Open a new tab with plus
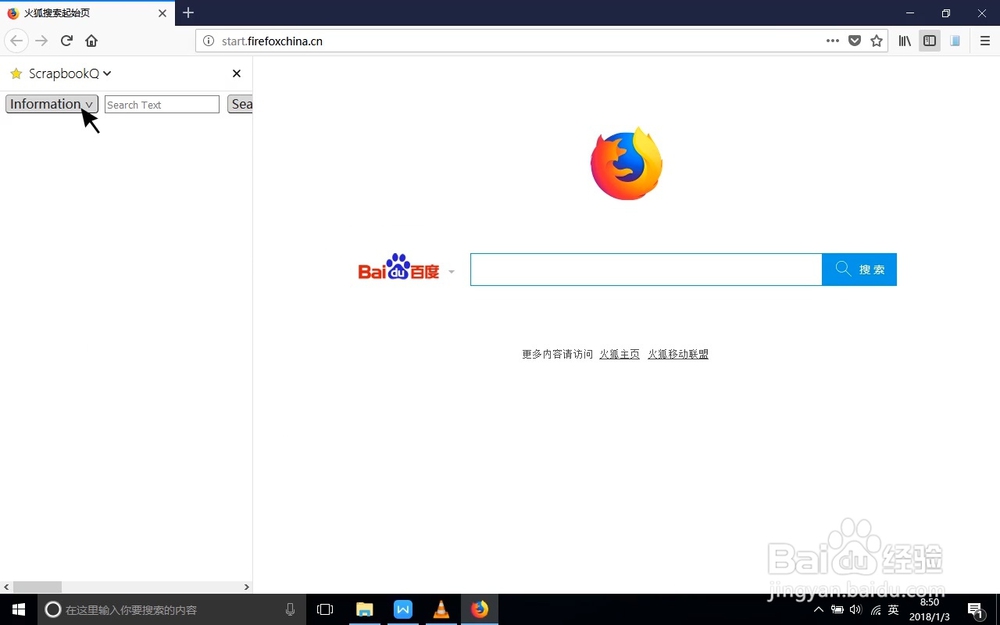This screenshot has width=1000, height=625. 188,13
